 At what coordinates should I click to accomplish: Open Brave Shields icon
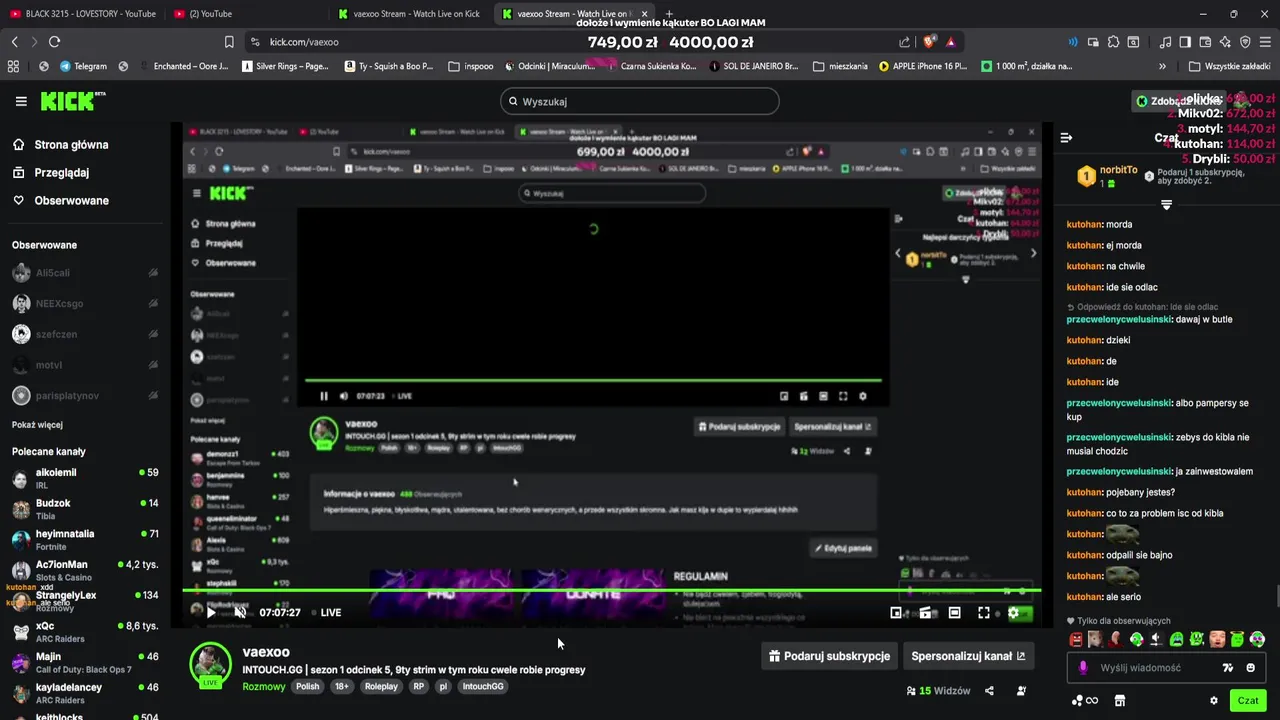click(x=929, y=42)
